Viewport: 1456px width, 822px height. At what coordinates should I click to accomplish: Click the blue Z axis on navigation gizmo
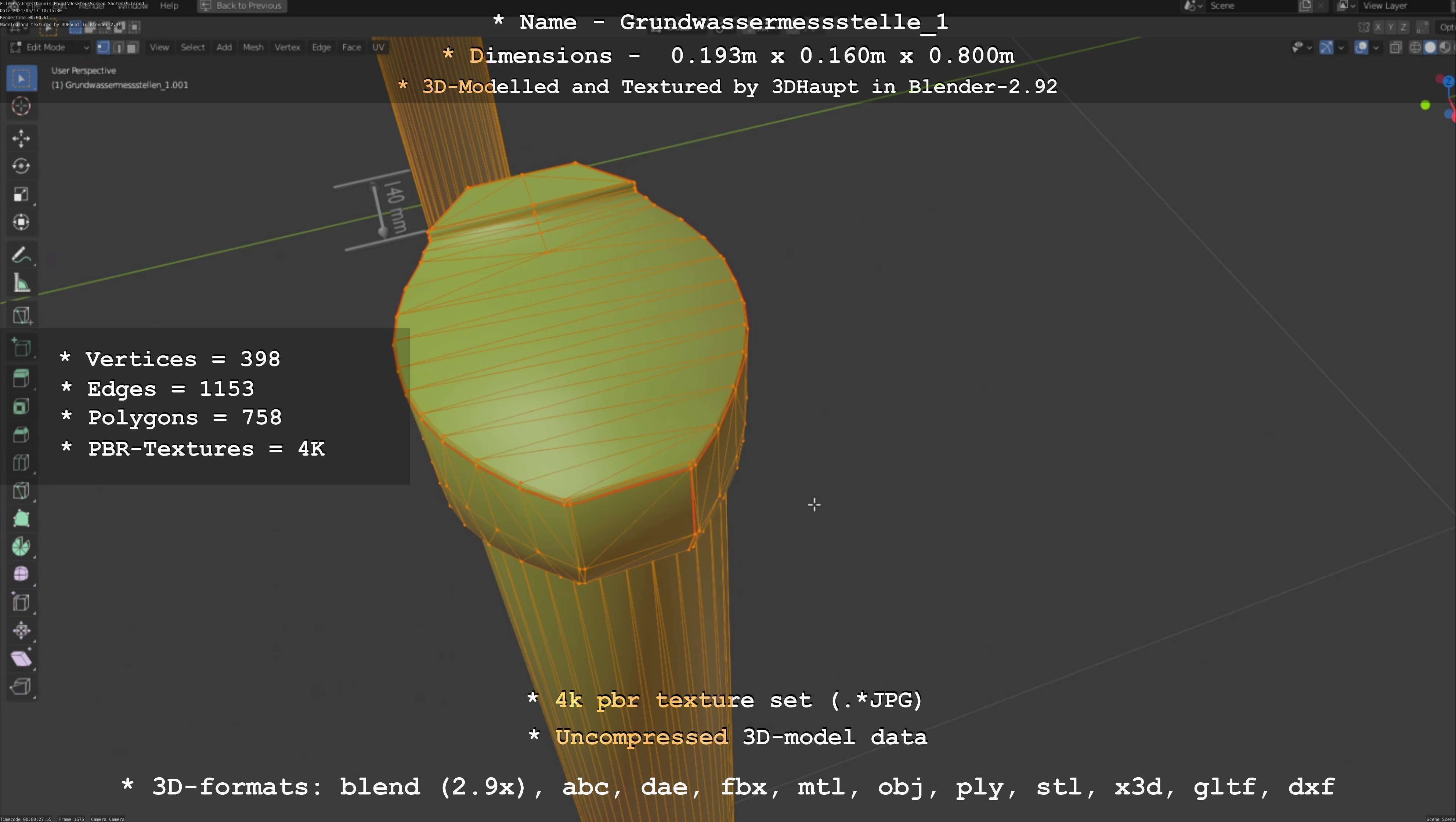1448,82
